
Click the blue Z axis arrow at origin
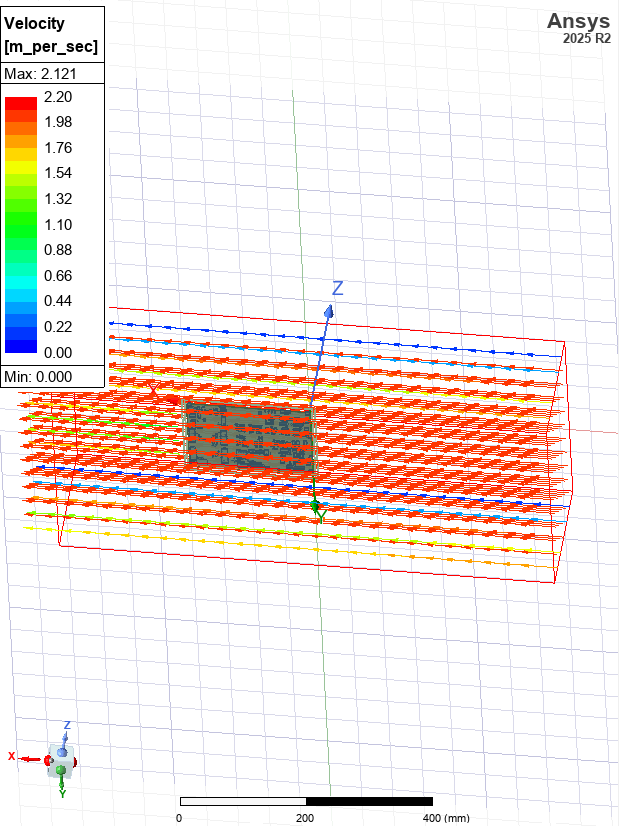329,311
